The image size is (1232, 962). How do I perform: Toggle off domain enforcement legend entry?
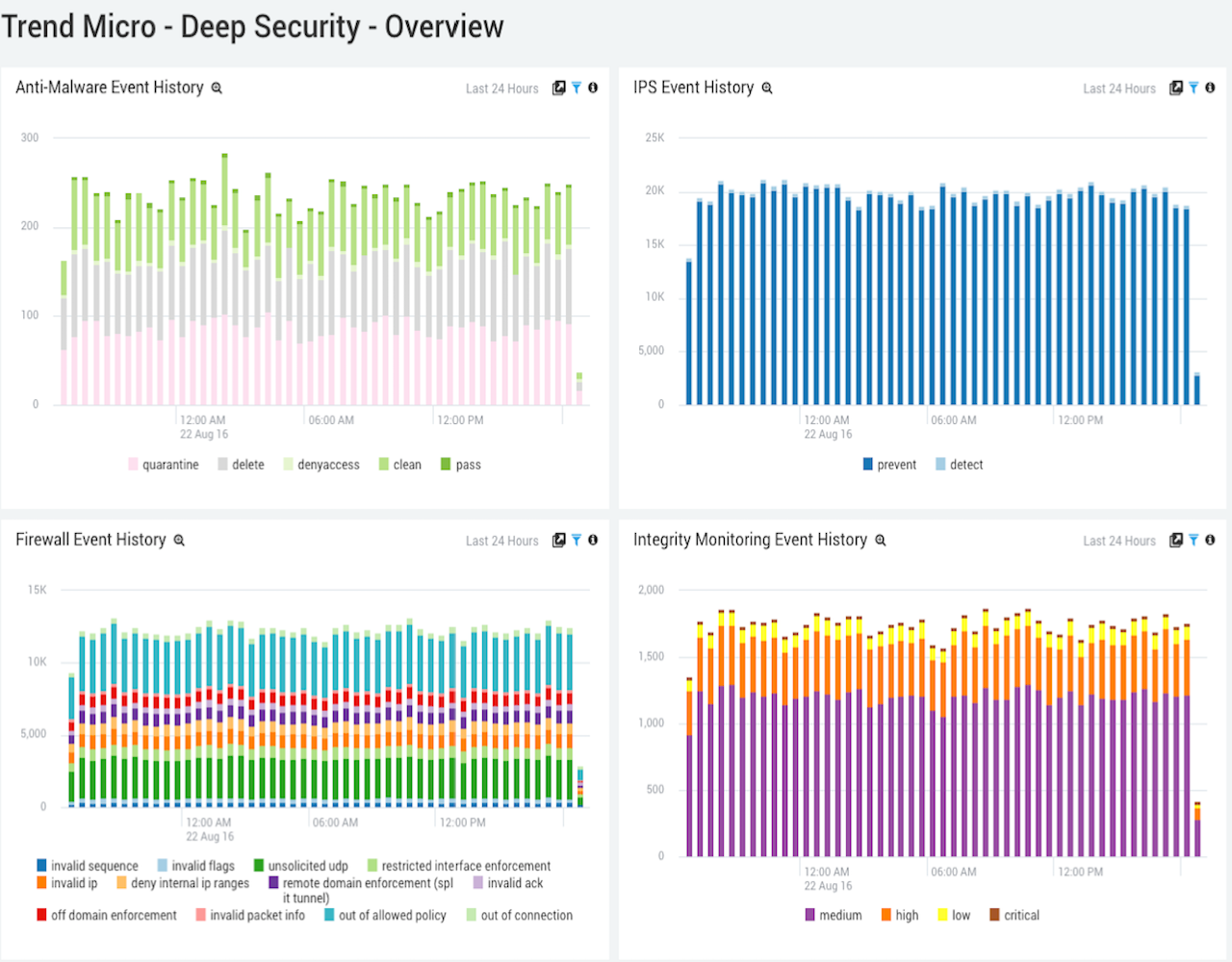pyautogui.click(x=107, y=915)
